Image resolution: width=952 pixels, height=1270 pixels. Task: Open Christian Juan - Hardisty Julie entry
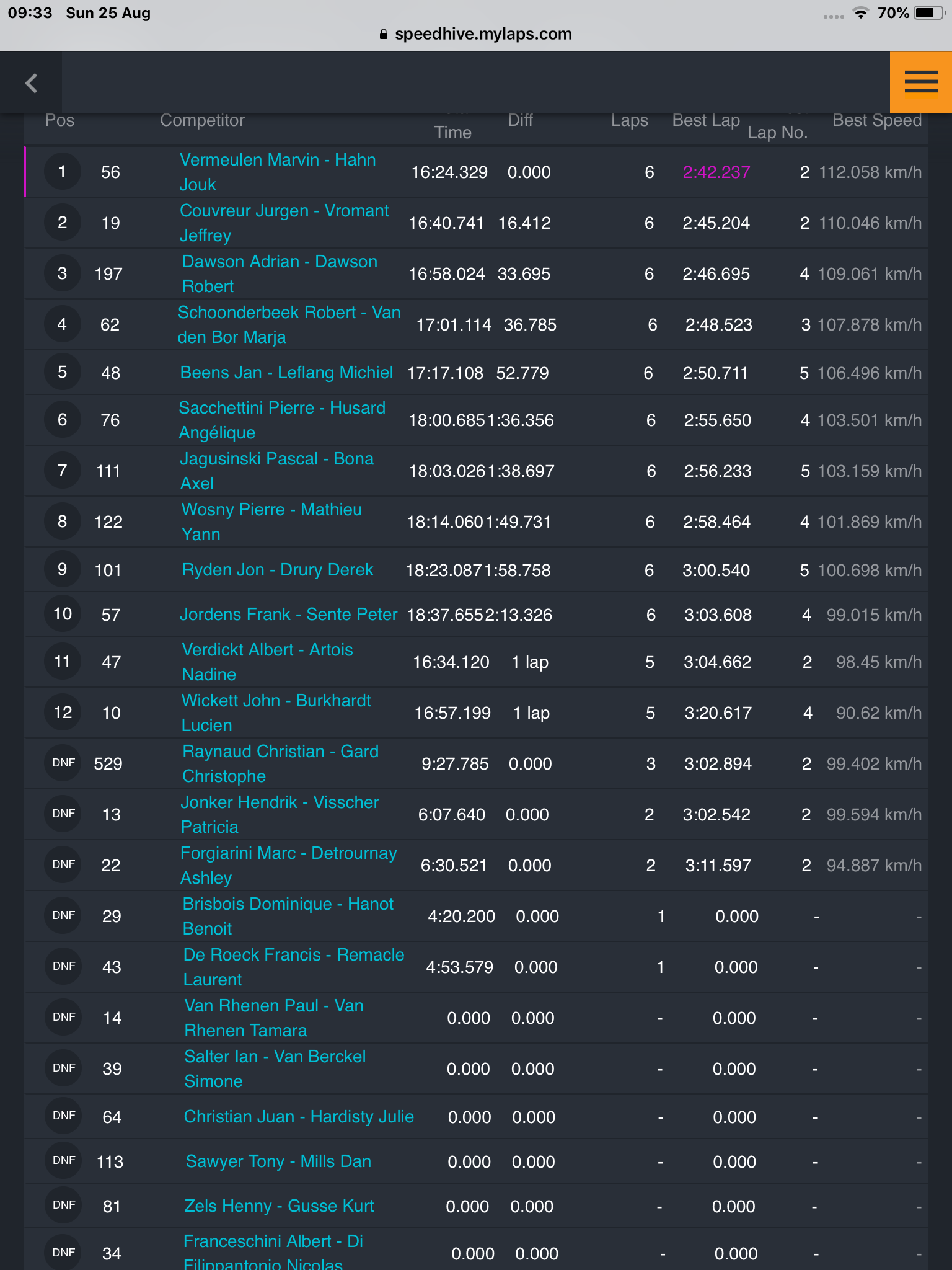tap(299, 1117)
